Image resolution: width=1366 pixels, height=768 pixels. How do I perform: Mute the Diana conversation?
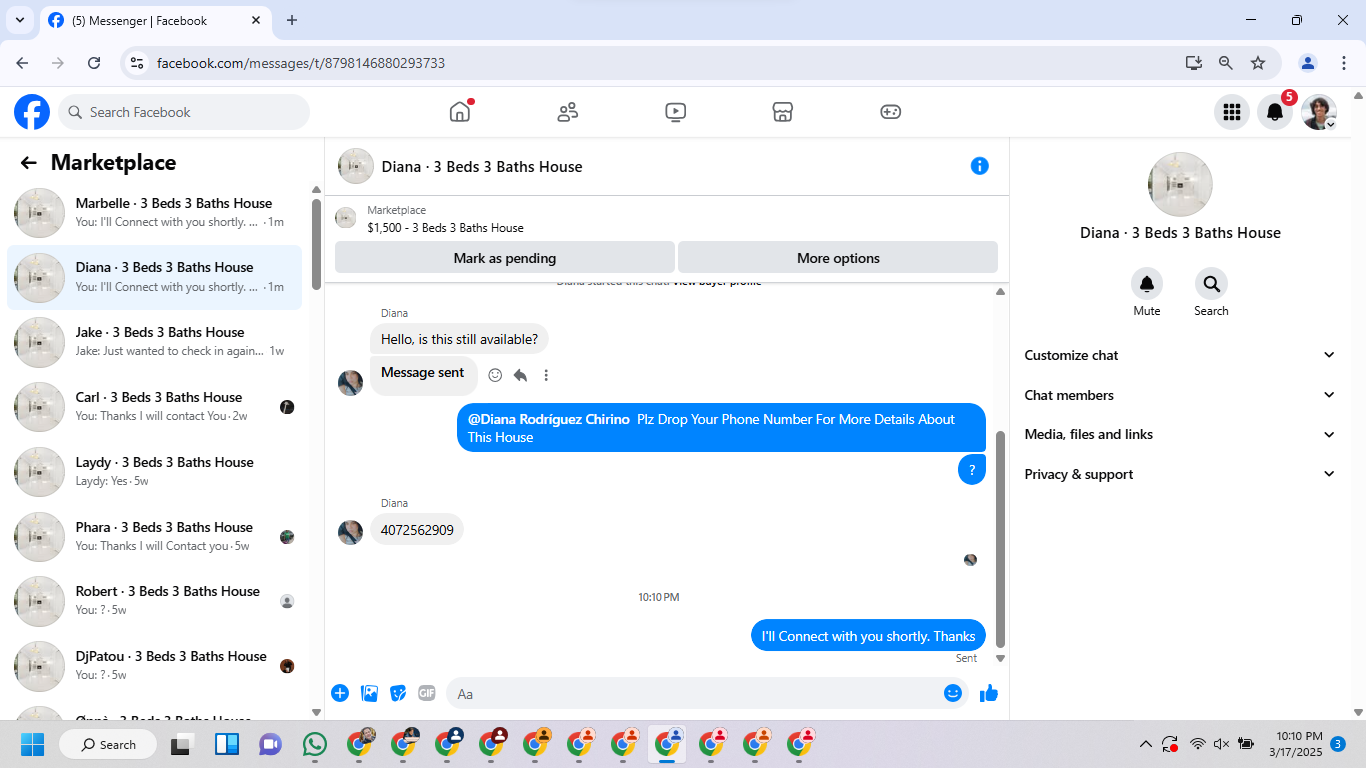coord(1147,285)
